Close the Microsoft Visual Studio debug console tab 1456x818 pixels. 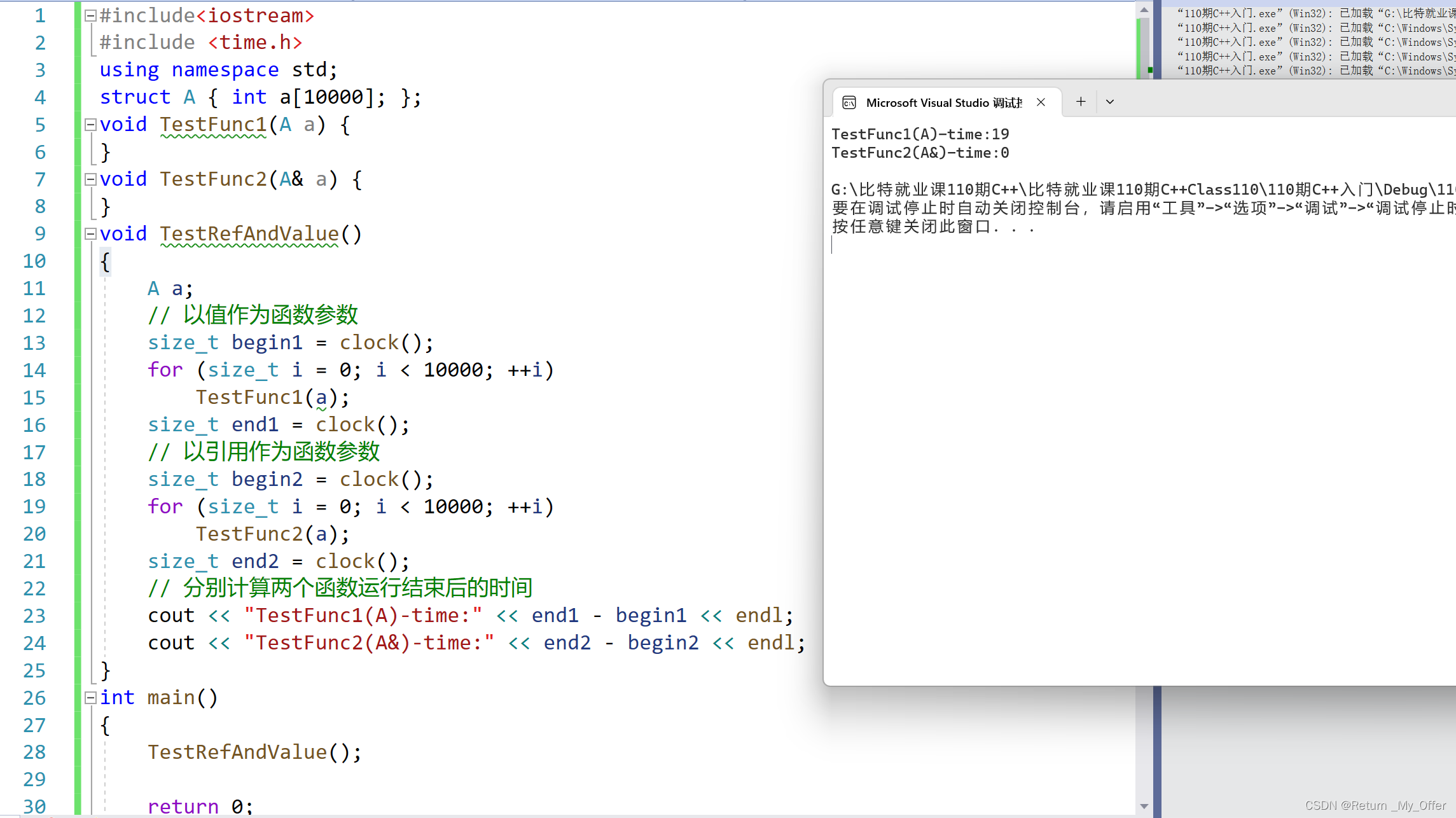coord(1041,102)
